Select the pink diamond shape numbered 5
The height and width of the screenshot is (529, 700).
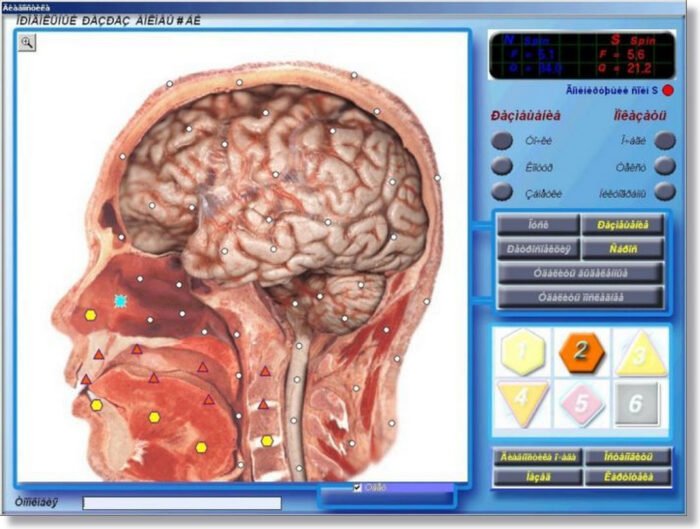581,403
